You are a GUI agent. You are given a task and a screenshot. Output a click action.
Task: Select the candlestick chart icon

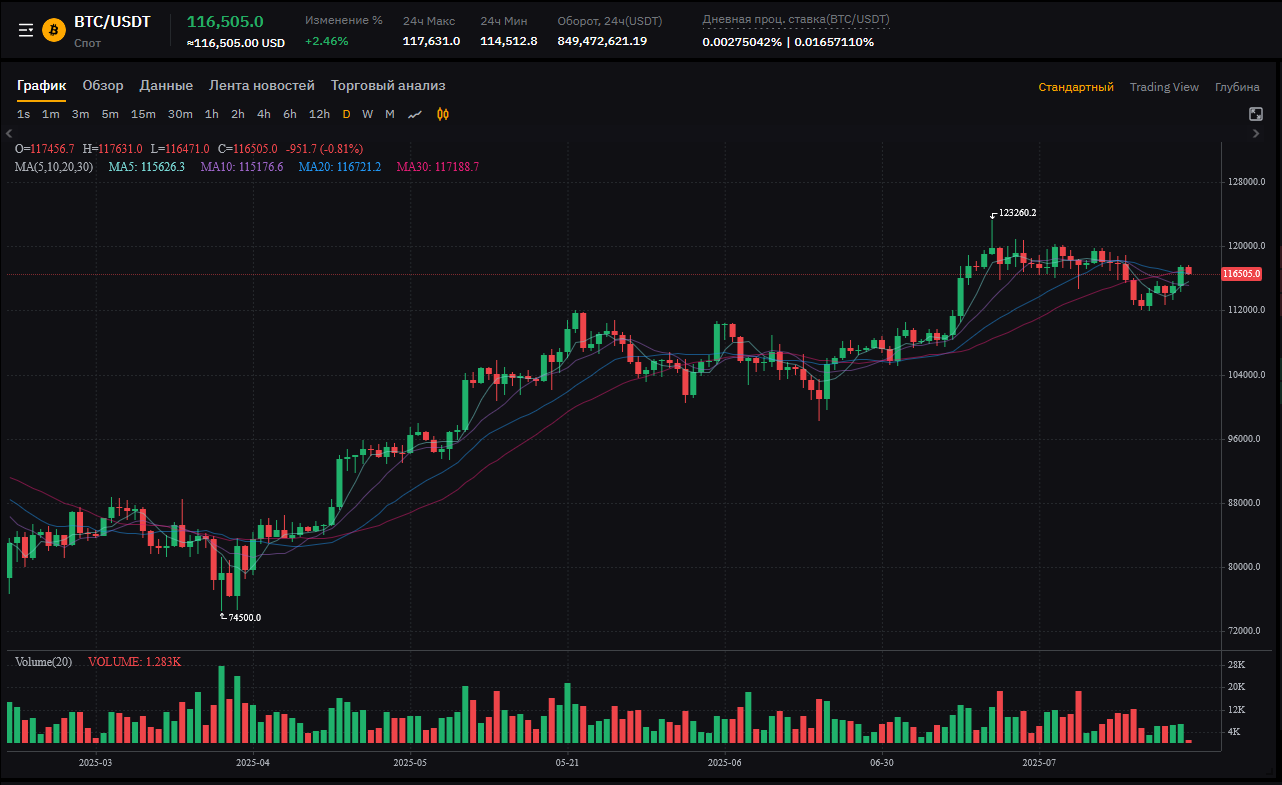click(443, 114)
